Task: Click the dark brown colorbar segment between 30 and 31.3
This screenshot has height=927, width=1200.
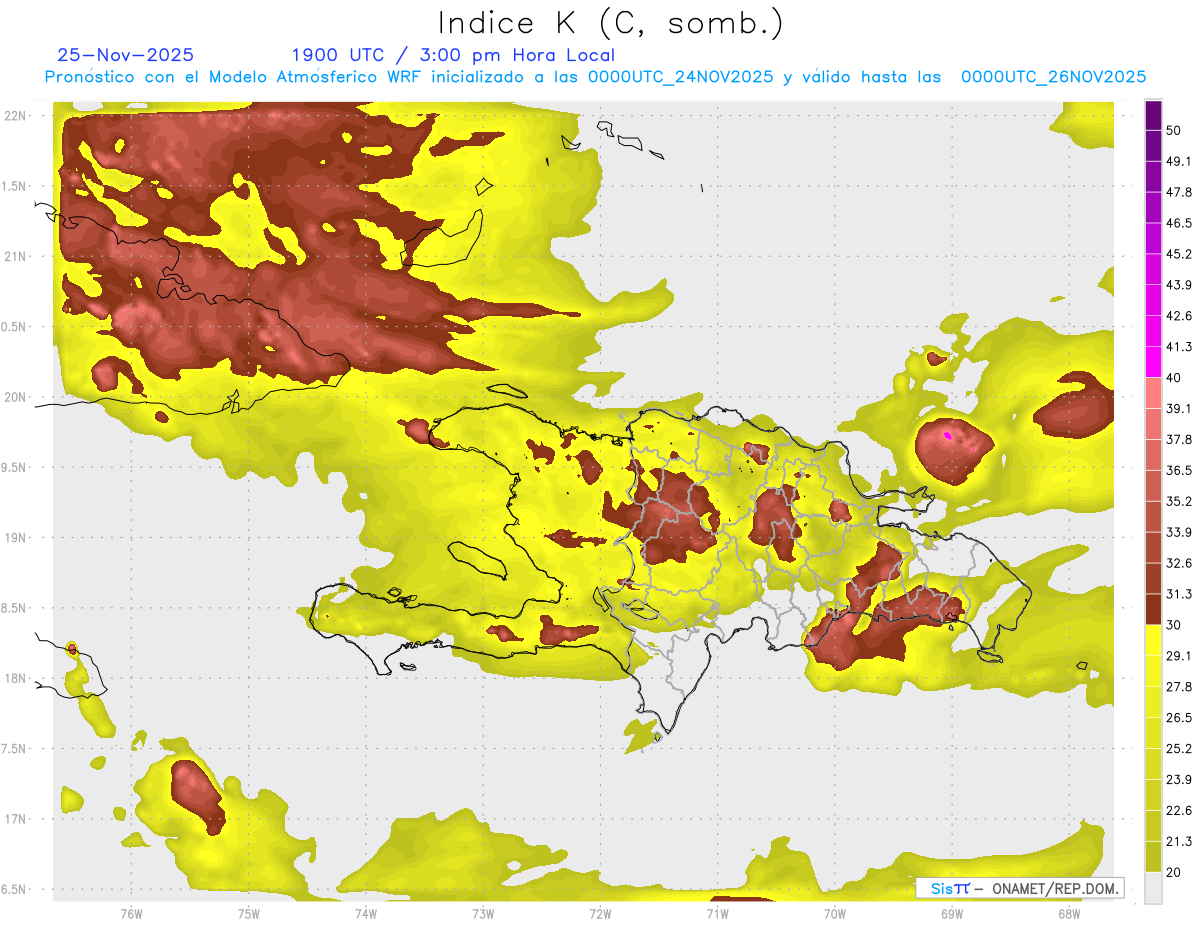Action: point(1153,609)
